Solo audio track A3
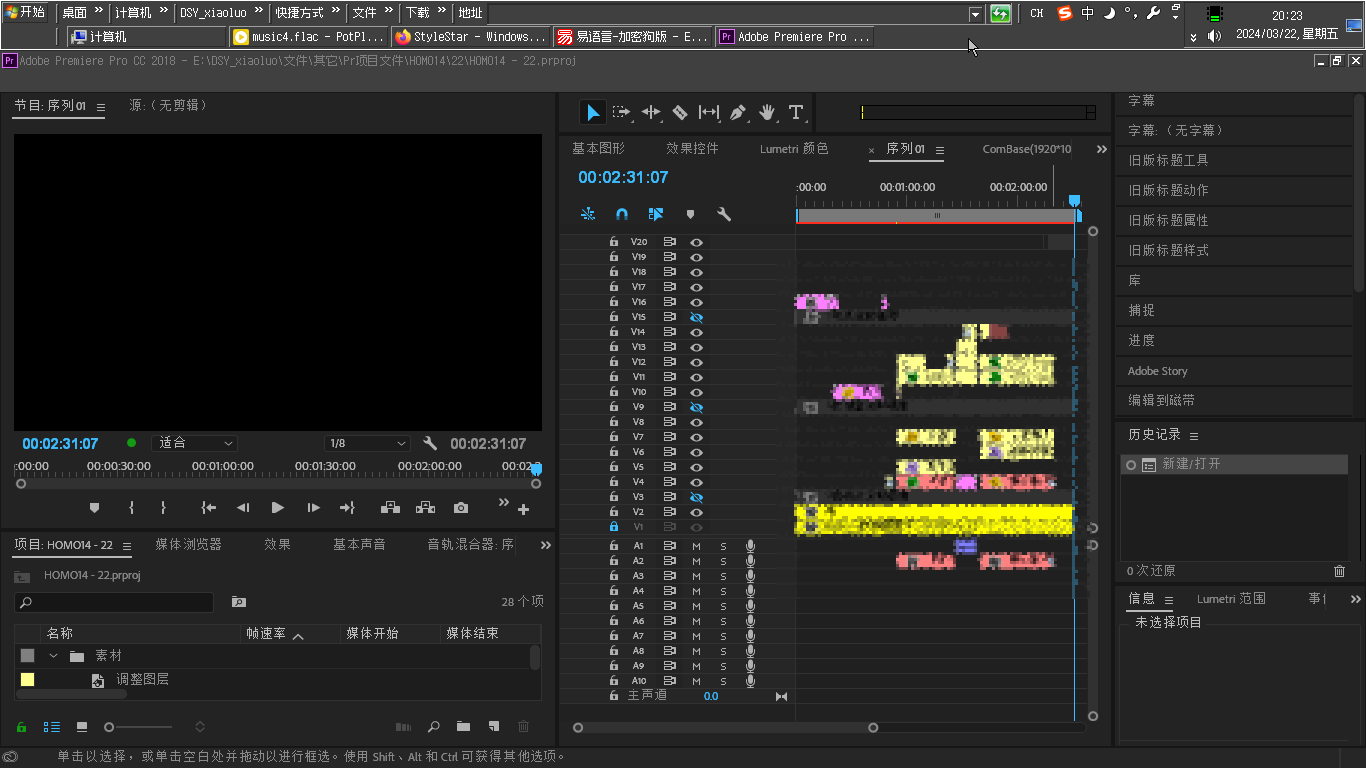 coord(723,576)
